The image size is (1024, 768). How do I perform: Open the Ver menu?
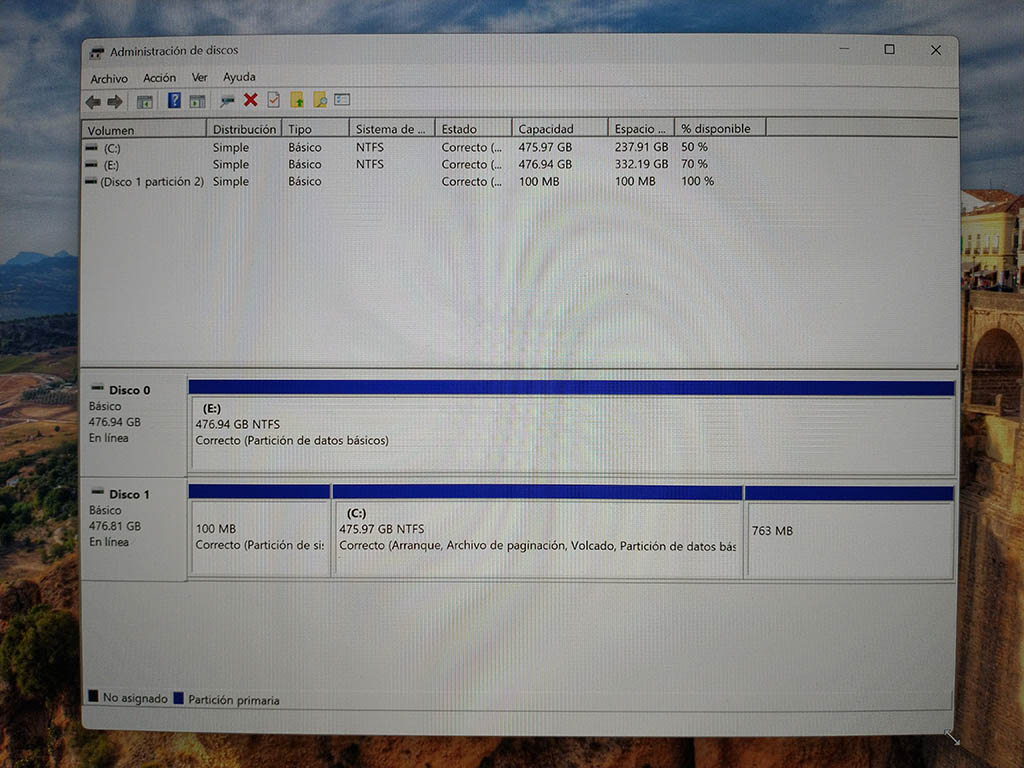click(x=200, y=78)
